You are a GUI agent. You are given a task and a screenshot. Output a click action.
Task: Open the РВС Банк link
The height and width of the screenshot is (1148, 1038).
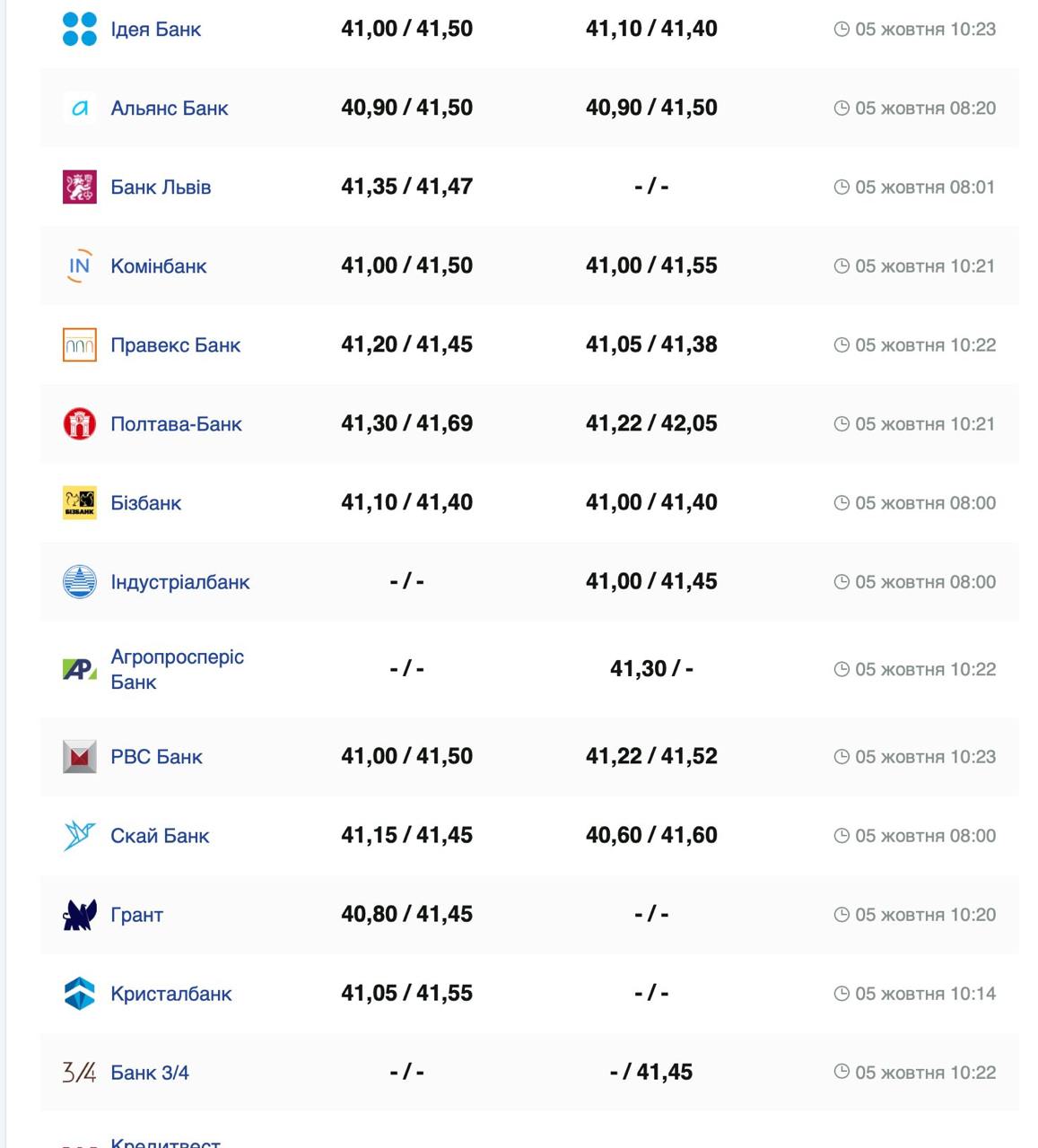click(x=156, y=757)
